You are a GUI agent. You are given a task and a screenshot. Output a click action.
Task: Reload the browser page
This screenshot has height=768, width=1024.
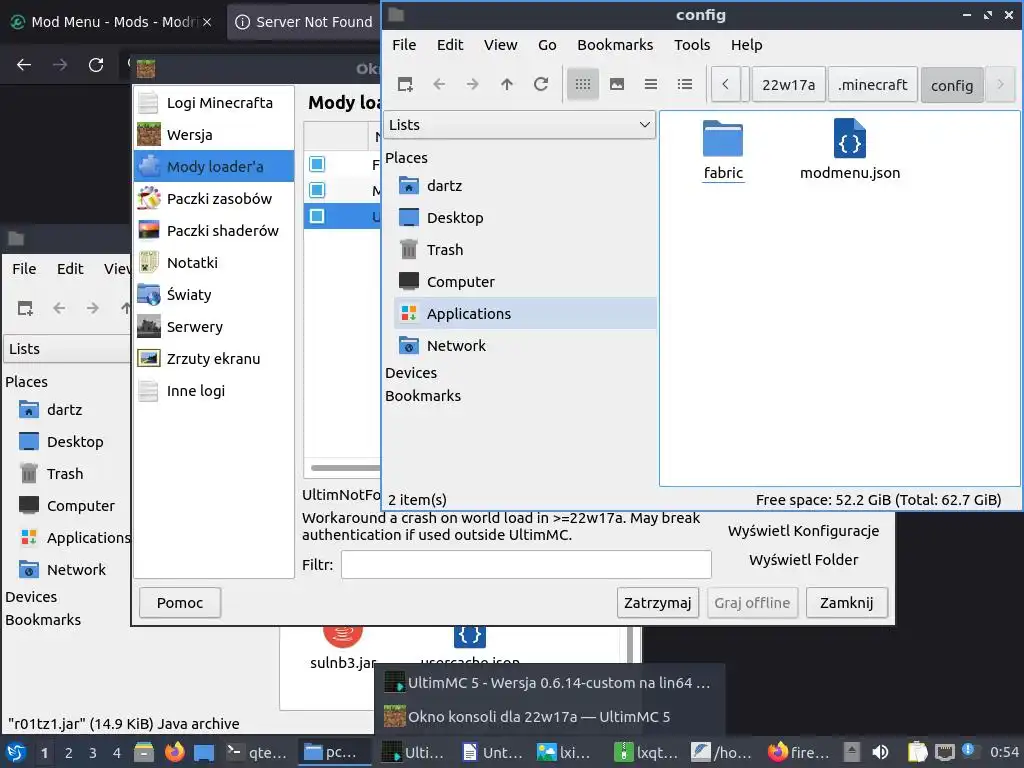(96, 65)
